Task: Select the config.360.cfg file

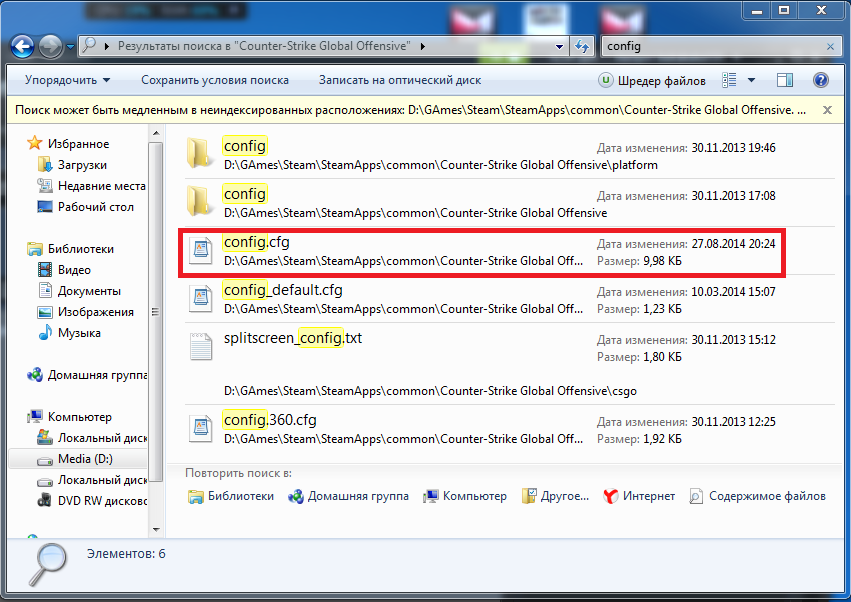Action: (509, 429)
